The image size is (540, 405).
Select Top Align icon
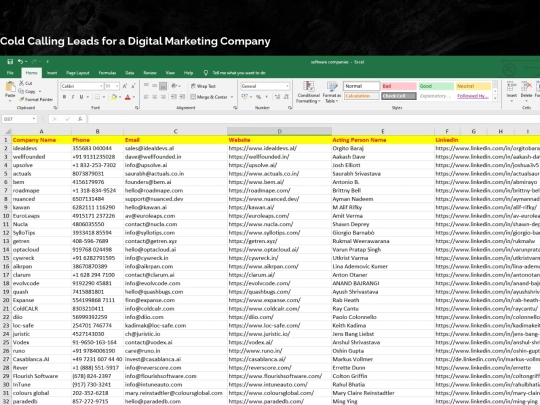click(x=146, y=86)
